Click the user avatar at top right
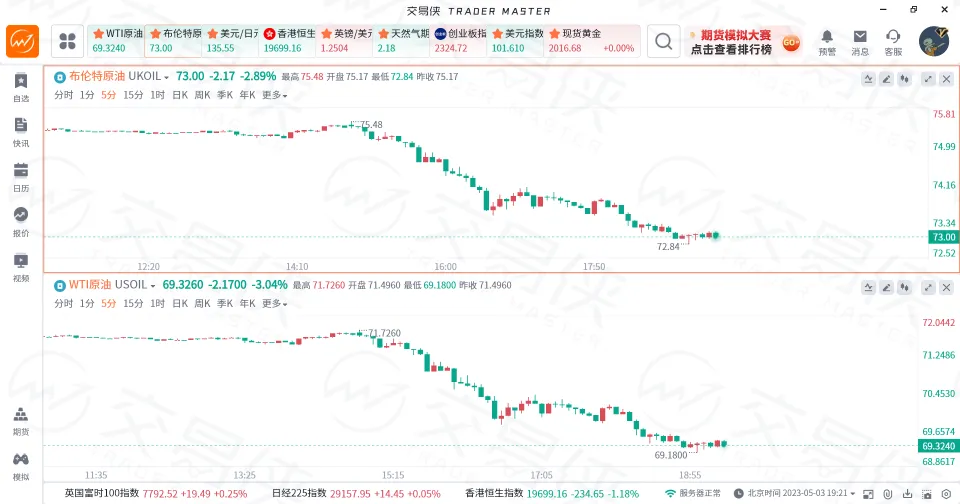Screen dimensions: 960x504 tap(934, 41)
